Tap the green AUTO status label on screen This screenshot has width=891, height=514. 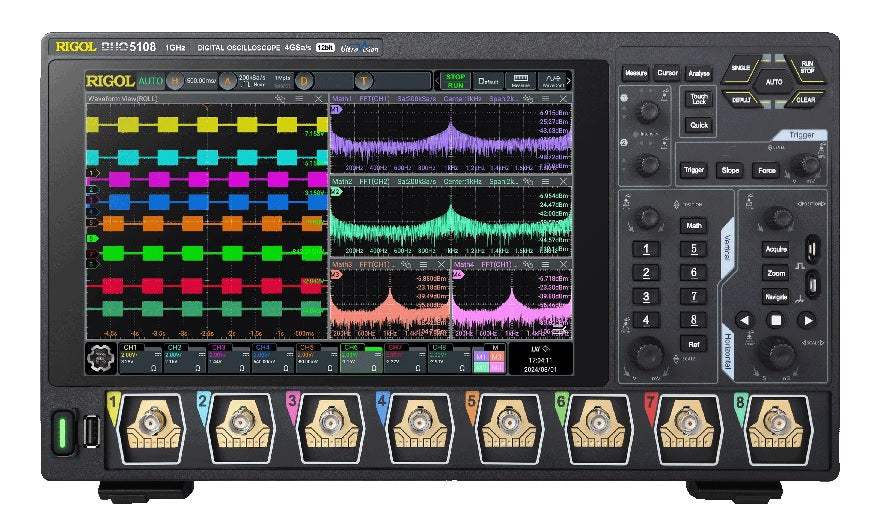[151, 81]
